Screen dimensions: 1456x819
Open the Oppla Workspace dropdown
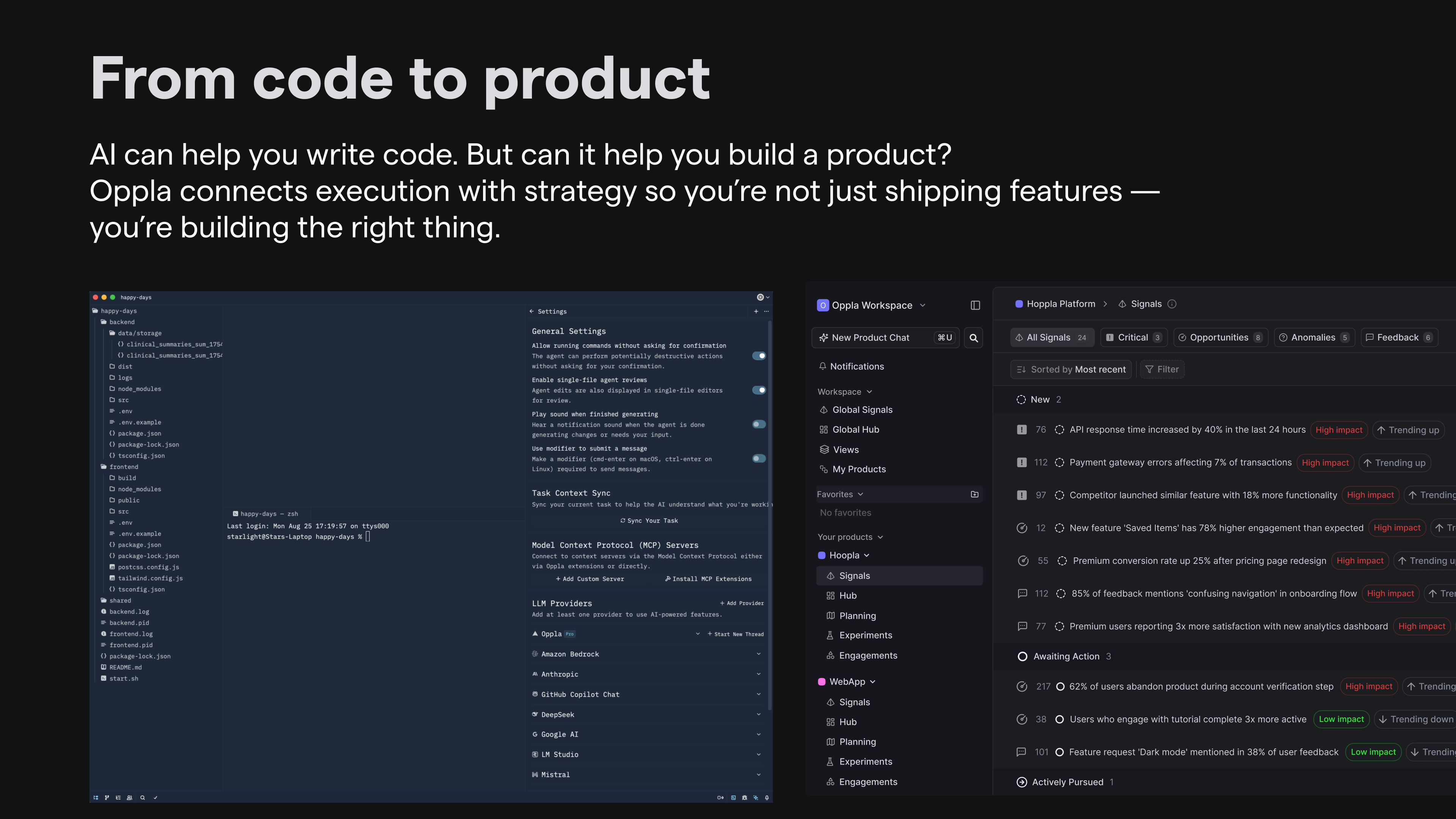point(872,305)
